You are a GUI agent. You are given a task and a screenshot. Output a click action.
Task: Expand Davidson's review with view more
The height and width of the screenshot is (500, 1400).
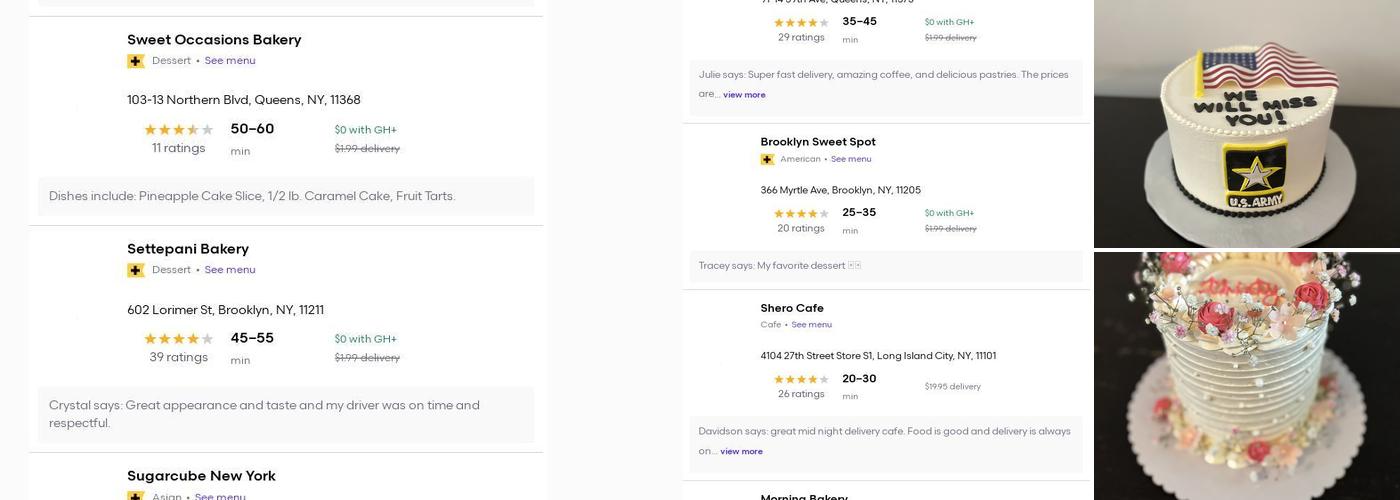741,452
